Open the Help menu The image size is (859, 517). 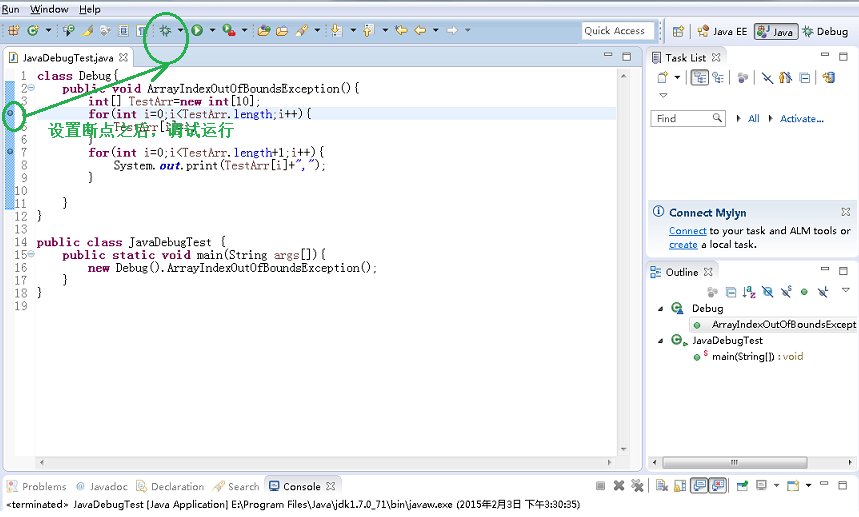click(89, 9)
